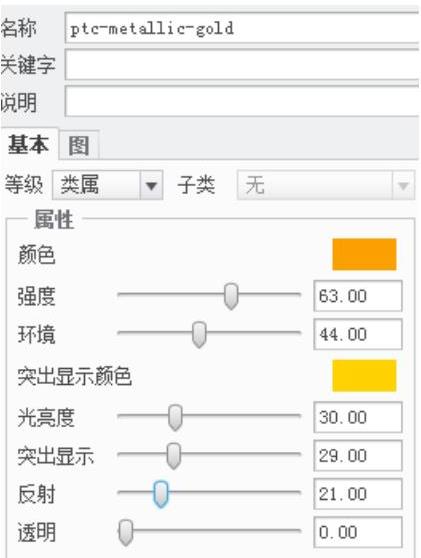Open the 子类 dropdown showing 无
Image resolution: width=421 pixels, height=558 pixels.
tap(326, 185)
